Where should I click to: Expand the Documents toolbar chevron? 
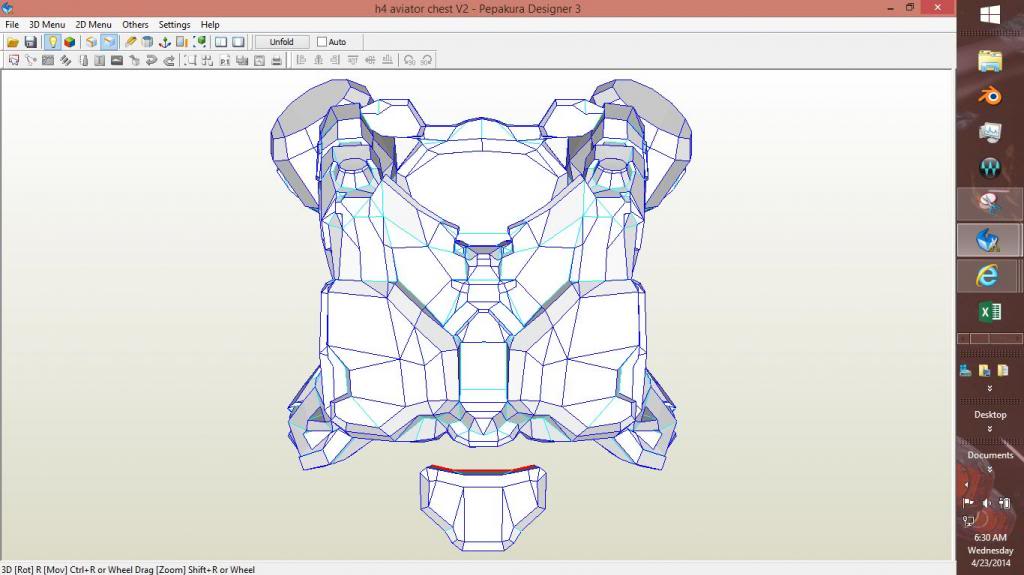(x=990, y=470)
